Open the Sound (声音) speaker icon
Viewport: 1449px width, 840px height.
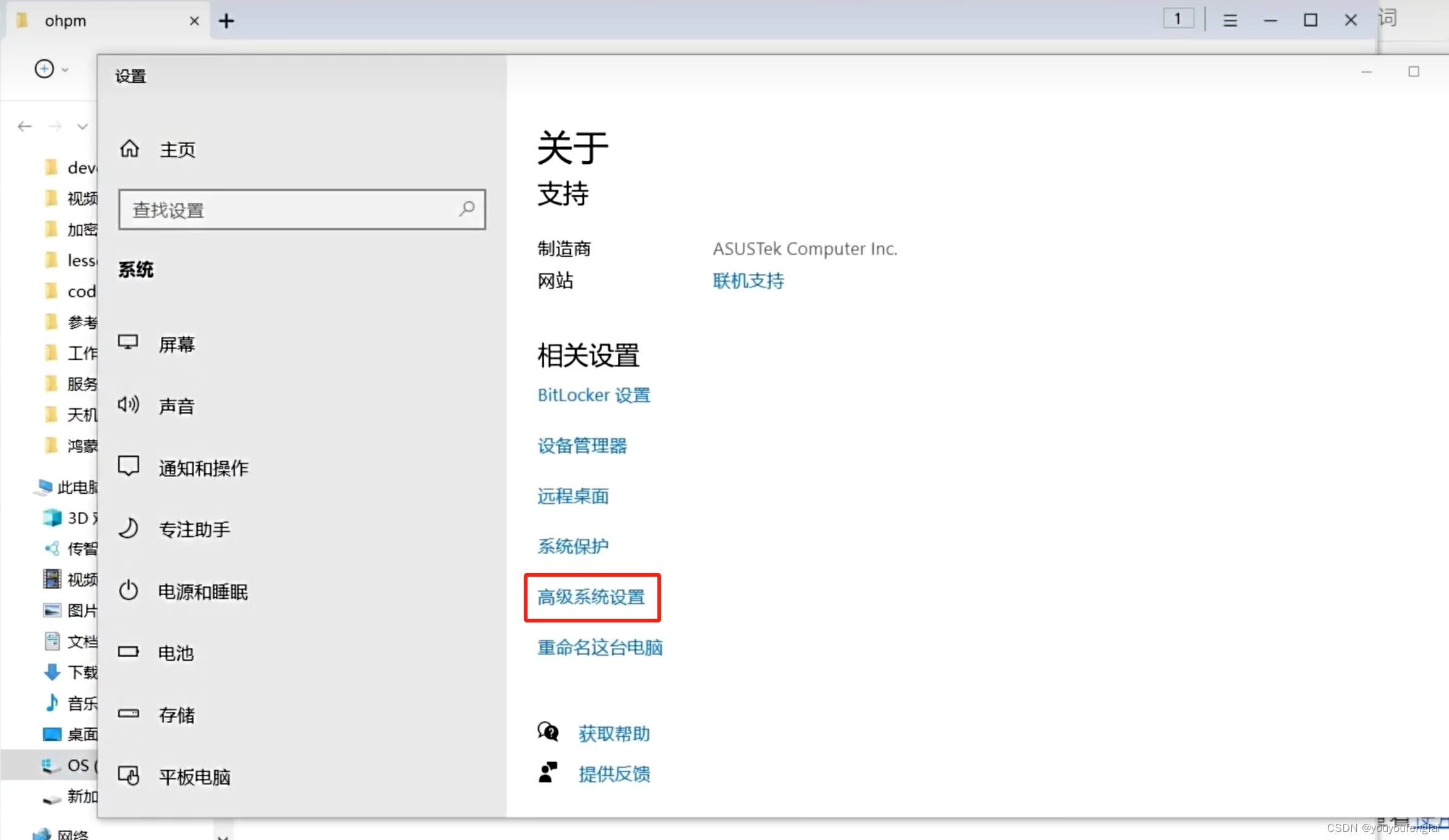click(128, 405)
